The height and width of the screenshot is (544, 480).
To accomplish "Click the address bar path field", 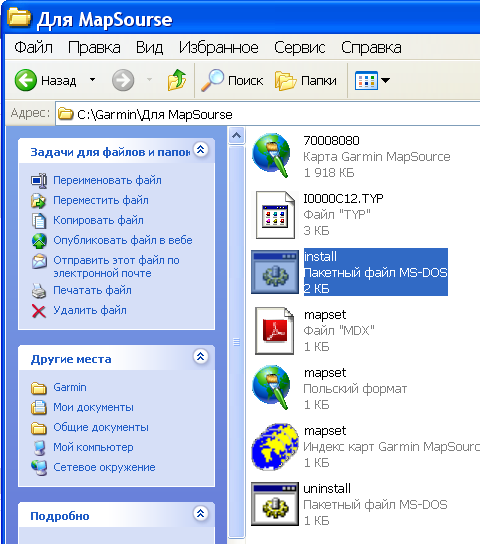I will [x=267, y=114].
